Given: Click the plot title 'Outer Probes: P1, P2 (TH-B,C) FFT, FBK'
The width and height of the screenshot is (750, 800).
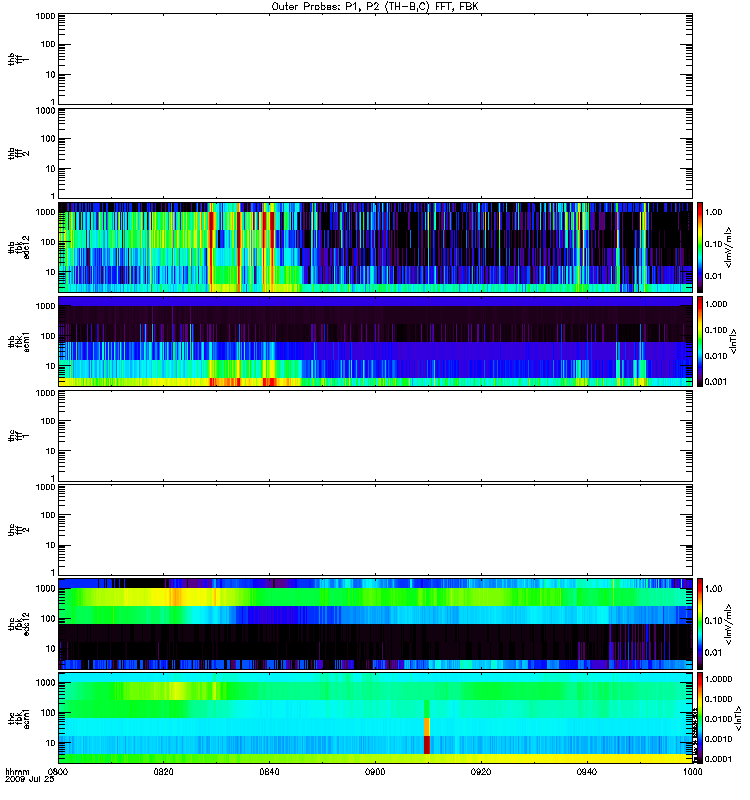Looking at the screenshot, I should point(375,7).
